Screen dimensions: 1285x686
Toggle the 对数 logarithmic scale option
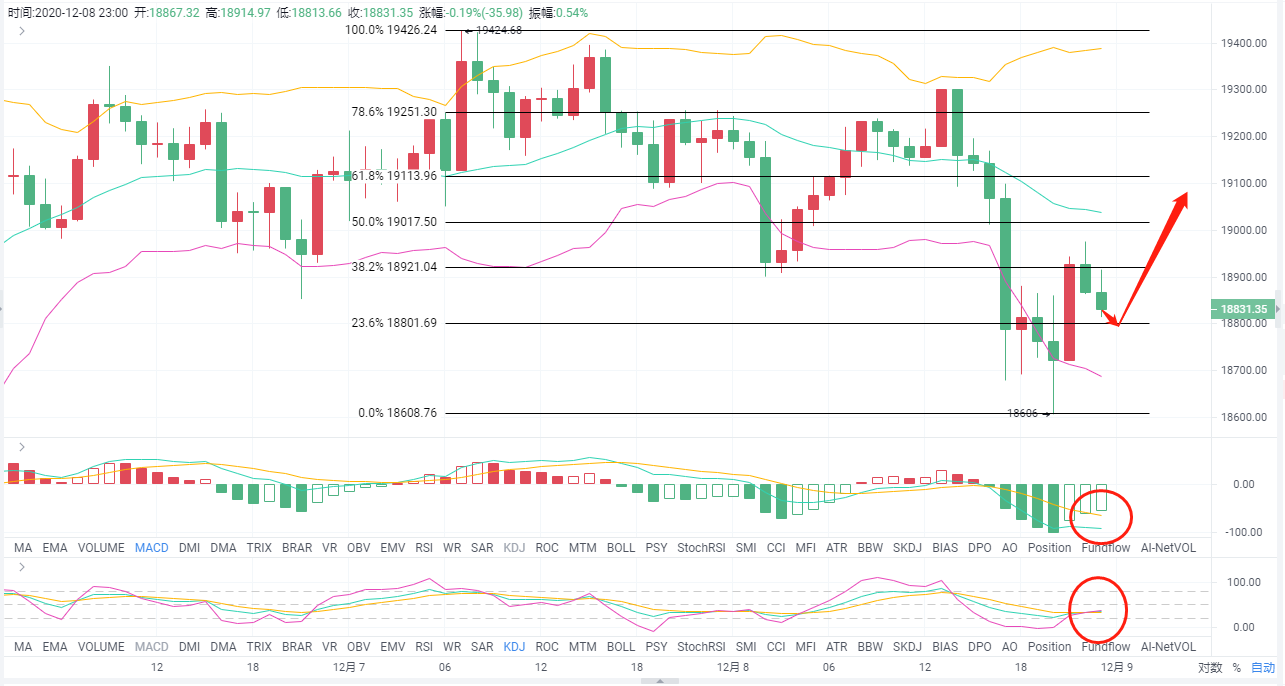(1210, 667)
